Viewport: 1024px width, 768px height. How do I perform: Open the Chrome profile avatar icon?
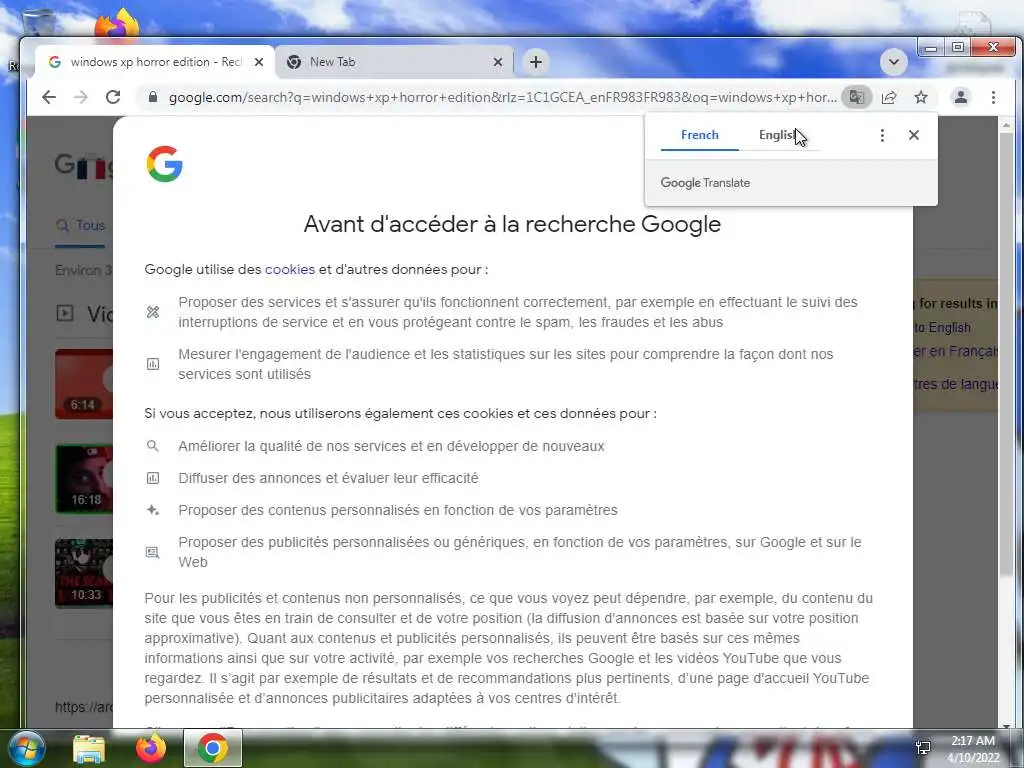[x=961, y=97]
